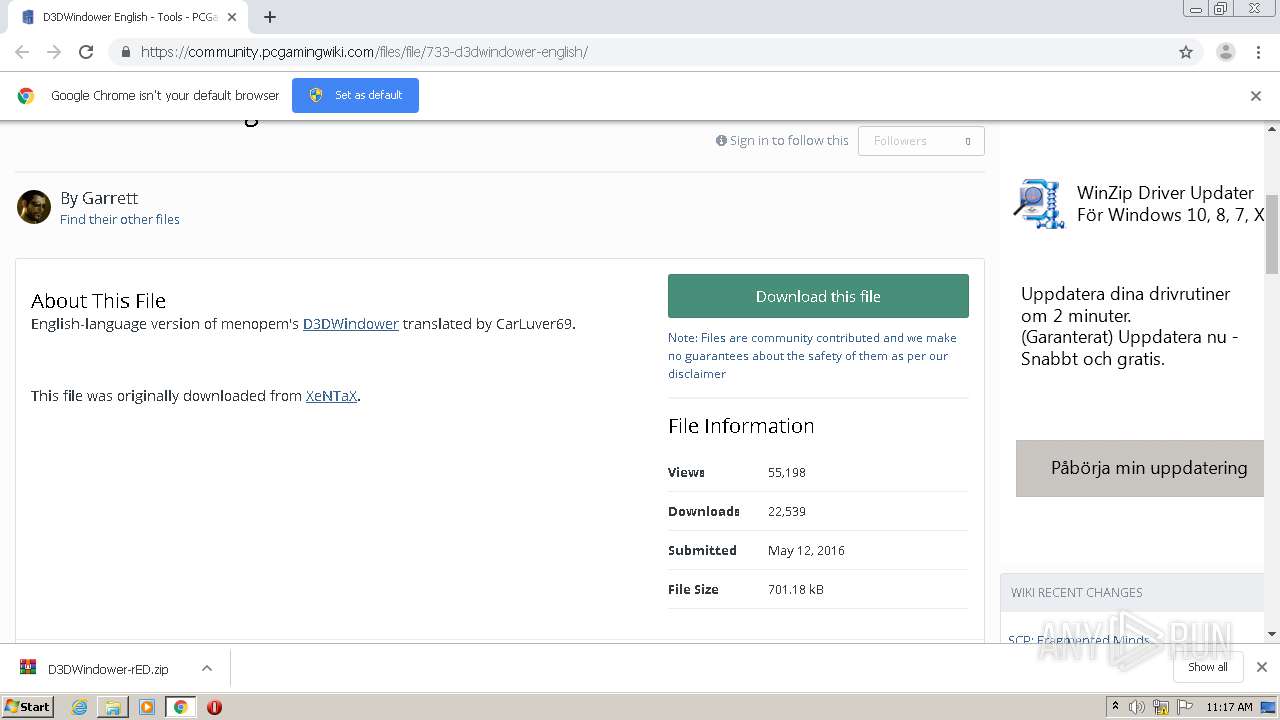Open Find their other files link
The height and width of the screenshot is (720, 1280).
click(120, 219)
